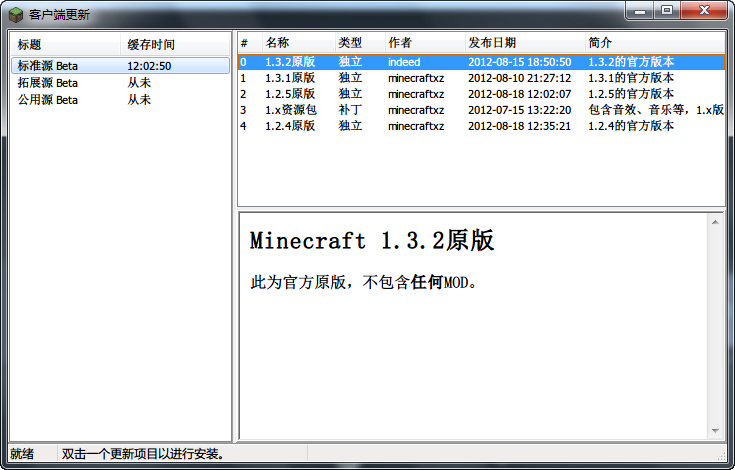This screenshot has height=470, width=735.
Task: Select the 1.2.4原版 update row
Action: tap(481, 126)
